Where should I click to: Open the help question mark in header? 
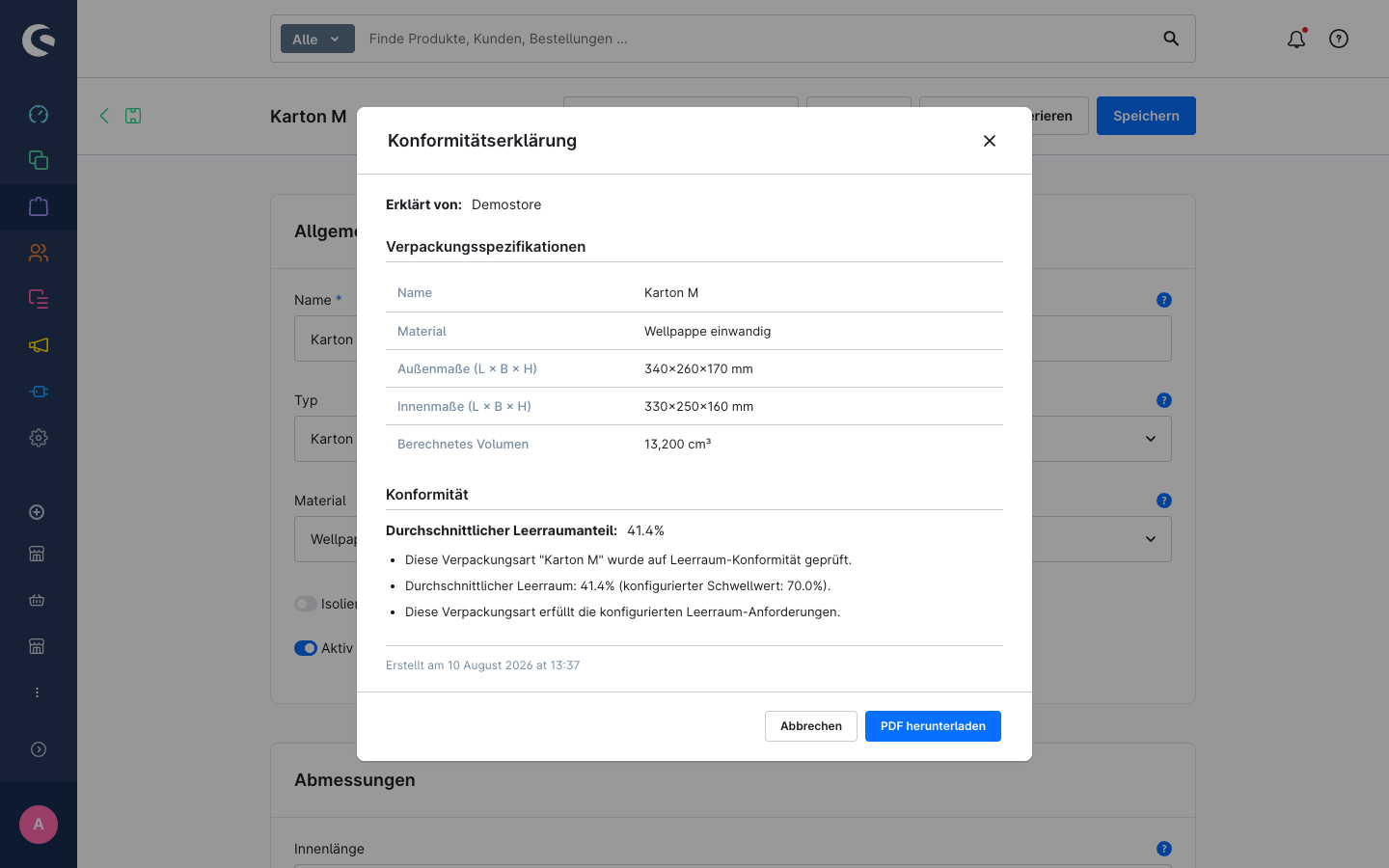click(1339, 39)
